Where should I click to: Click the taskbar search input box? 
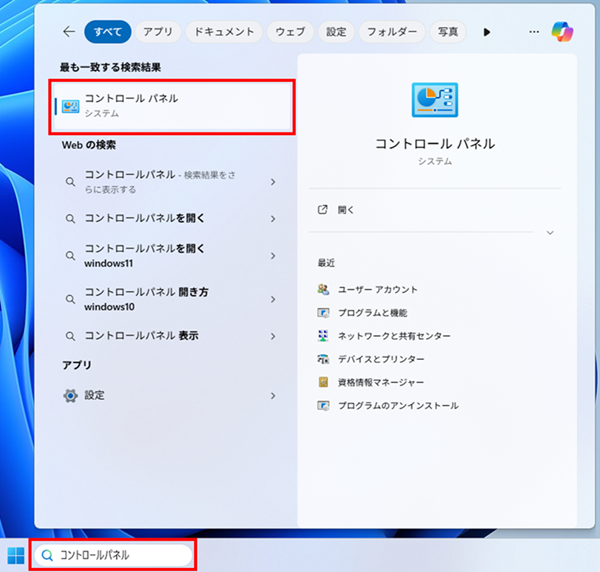tap(112, 554)
